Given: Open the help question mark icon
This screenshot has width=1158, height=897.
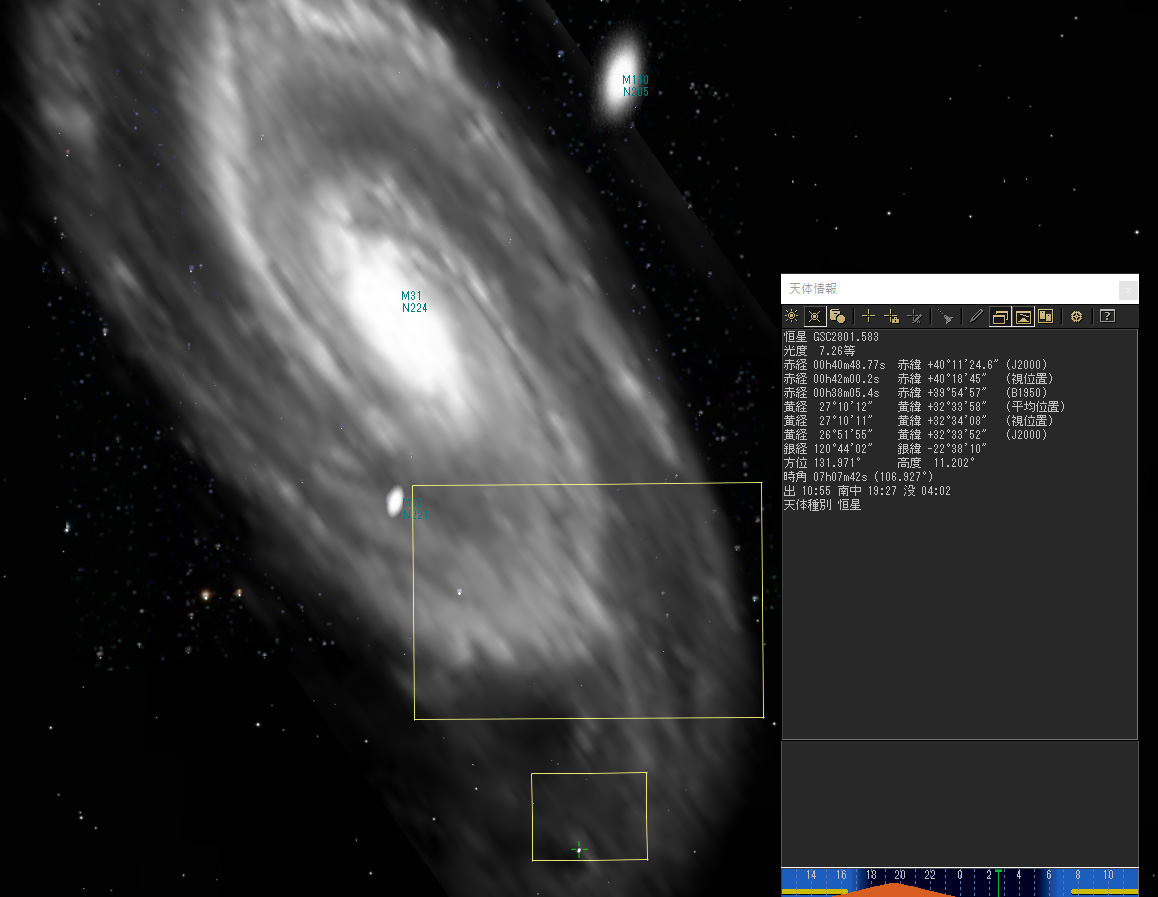Looking at the screenshot, I should click(x=1107, y=317).
